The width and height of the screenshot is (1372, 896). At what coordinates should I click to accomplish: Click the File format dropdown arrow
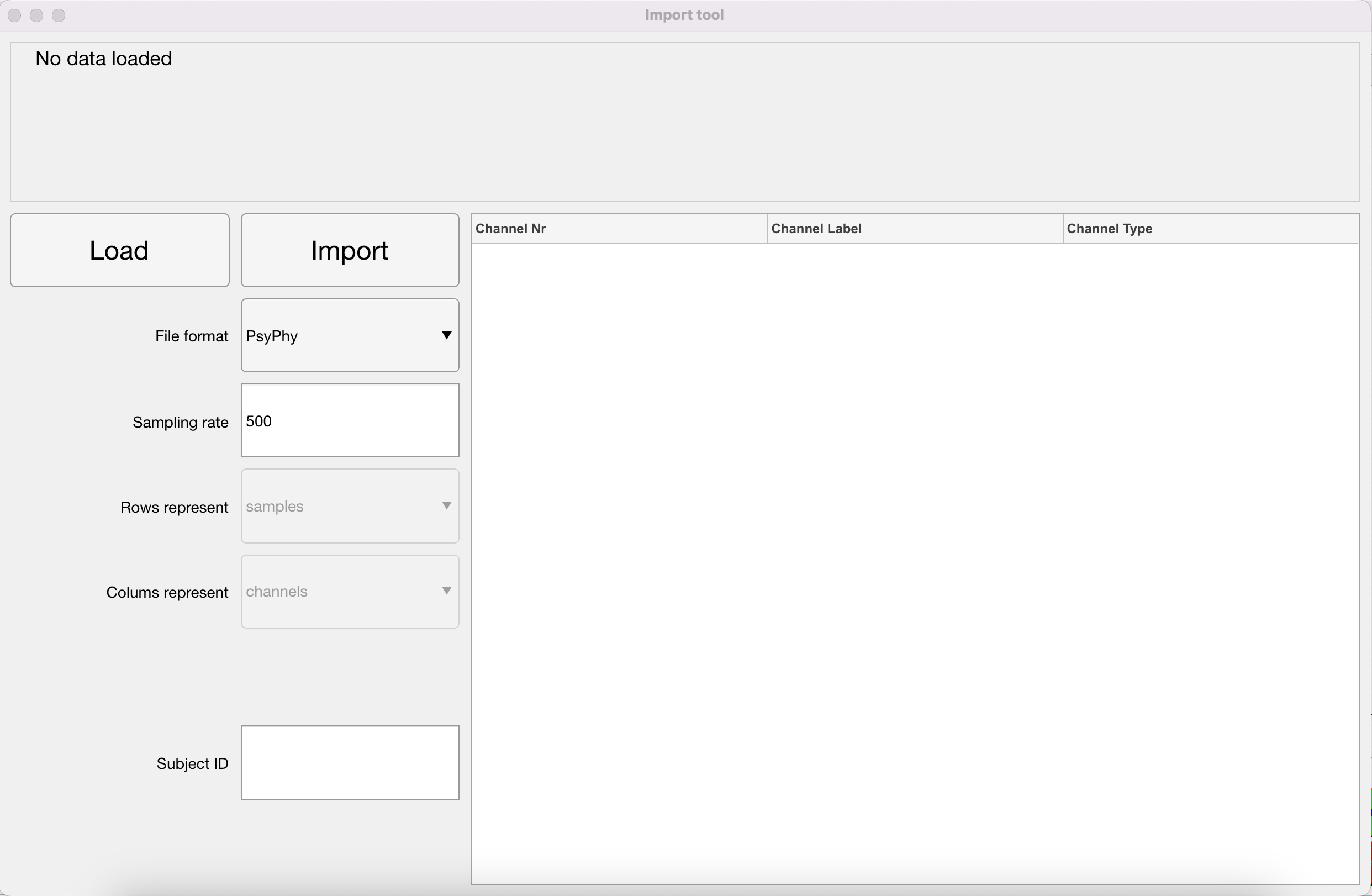click(446, 335)
